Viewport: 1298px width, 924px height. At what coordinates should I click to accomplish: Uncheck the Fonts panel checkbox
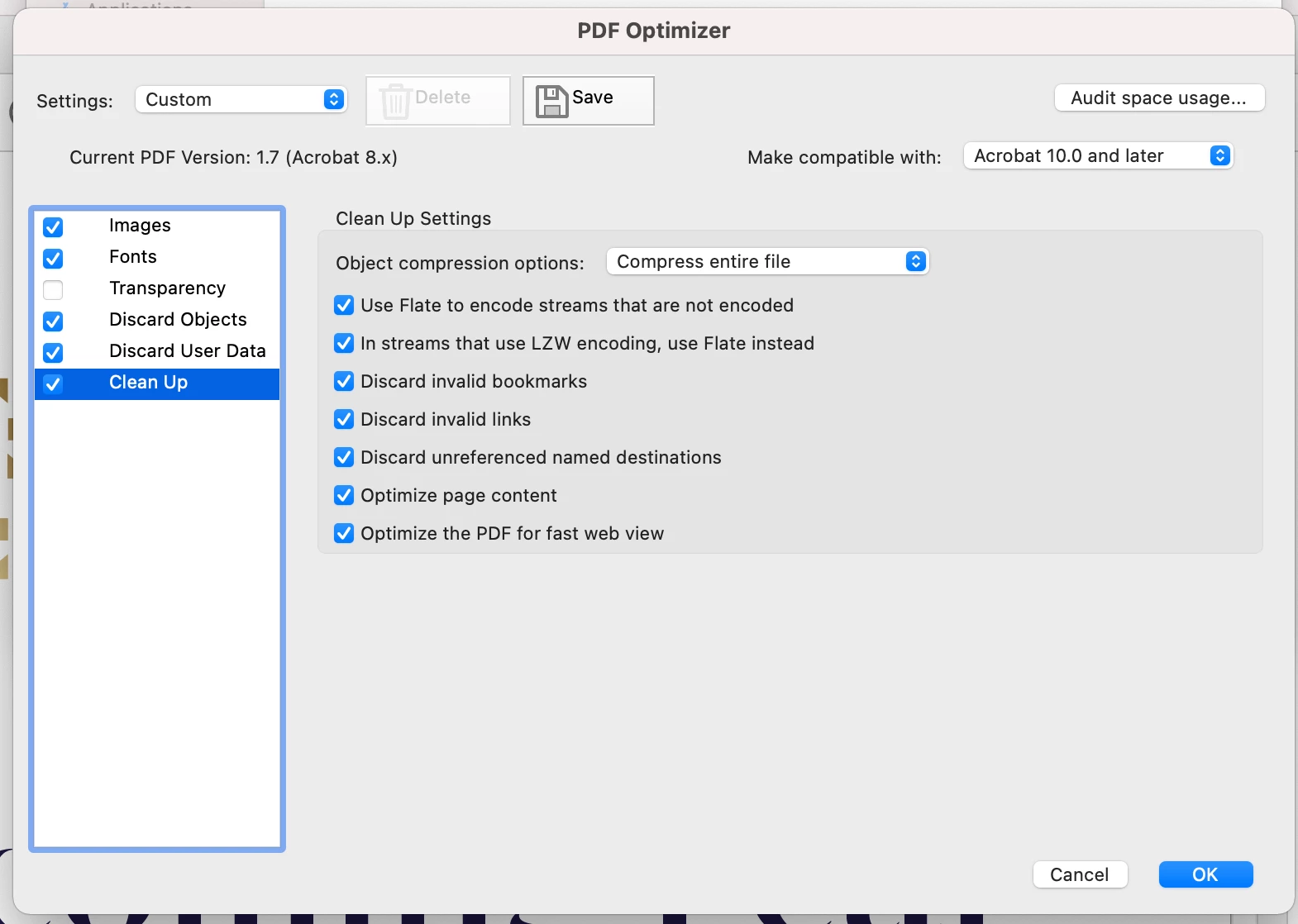tap(53, 258)
